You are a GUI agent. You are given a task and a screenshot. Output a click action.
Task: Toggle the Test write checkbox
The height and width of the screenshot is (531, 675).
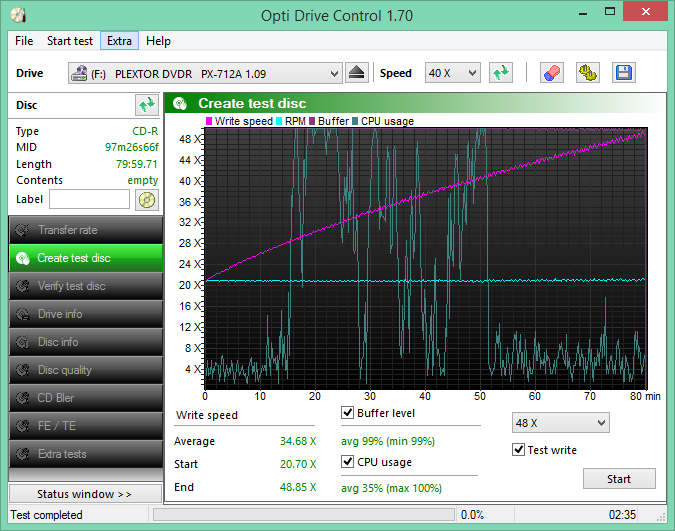coord(518,450)
